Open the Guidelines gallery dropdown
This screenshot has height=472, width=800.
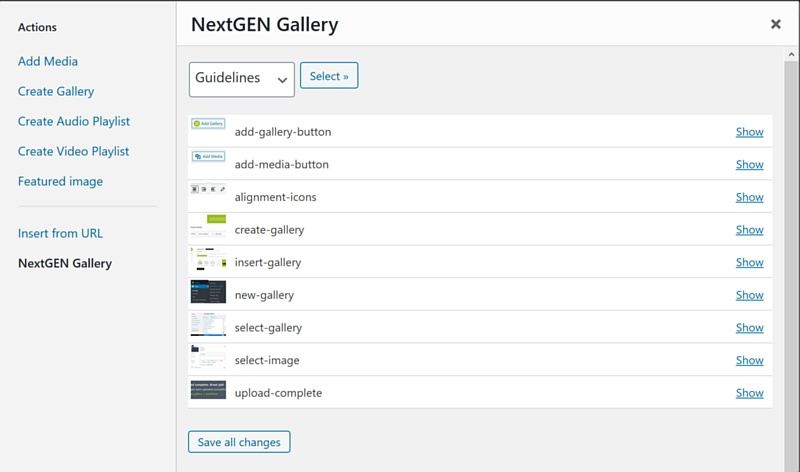click(241, 79)
